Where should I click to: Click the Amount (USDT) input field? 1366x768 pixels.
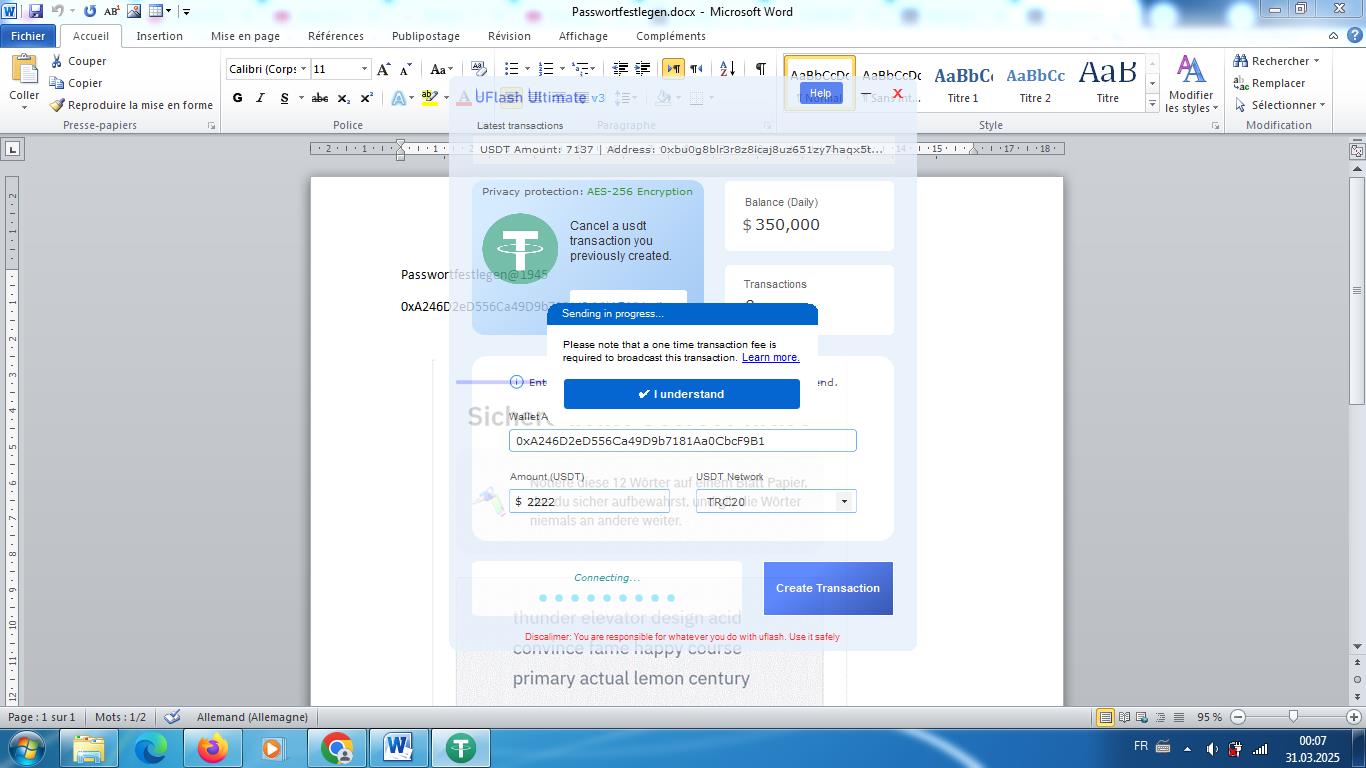(x=589, y=501)
